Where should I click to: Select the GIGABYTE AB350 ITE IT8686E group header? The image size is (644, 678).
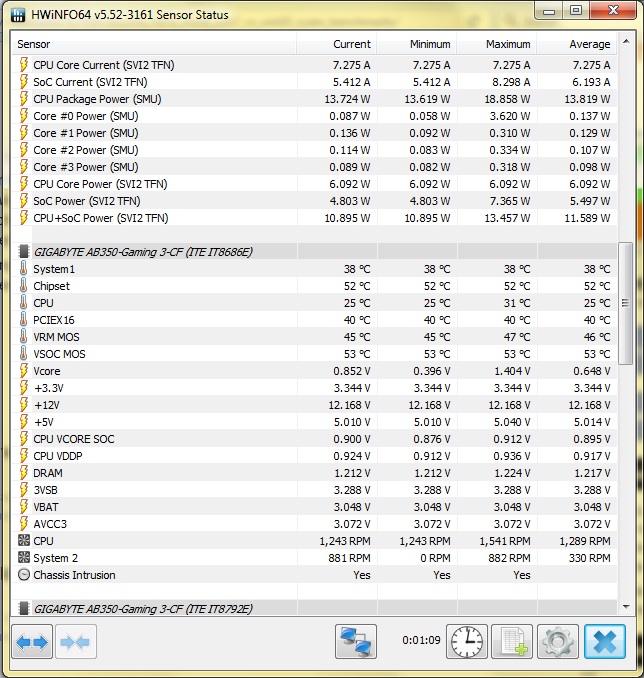[x=143, y=252]
